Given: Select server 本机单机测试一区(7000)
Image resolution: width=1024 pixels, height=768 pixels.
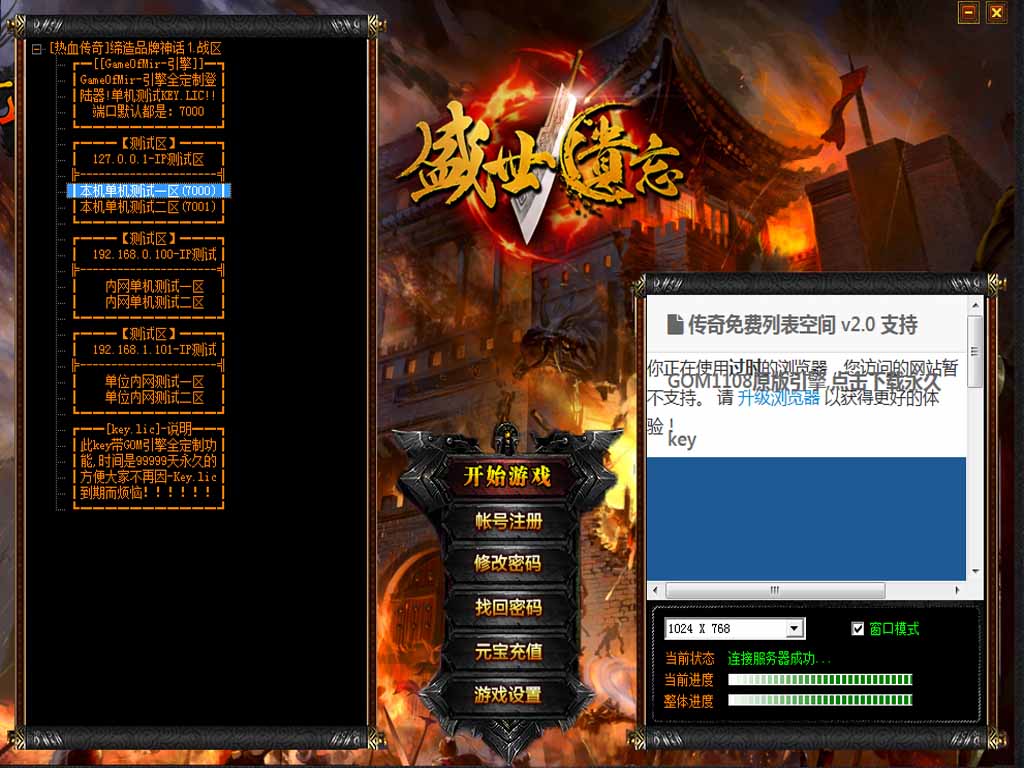Looking at the screenshot, I should point(148,191).
